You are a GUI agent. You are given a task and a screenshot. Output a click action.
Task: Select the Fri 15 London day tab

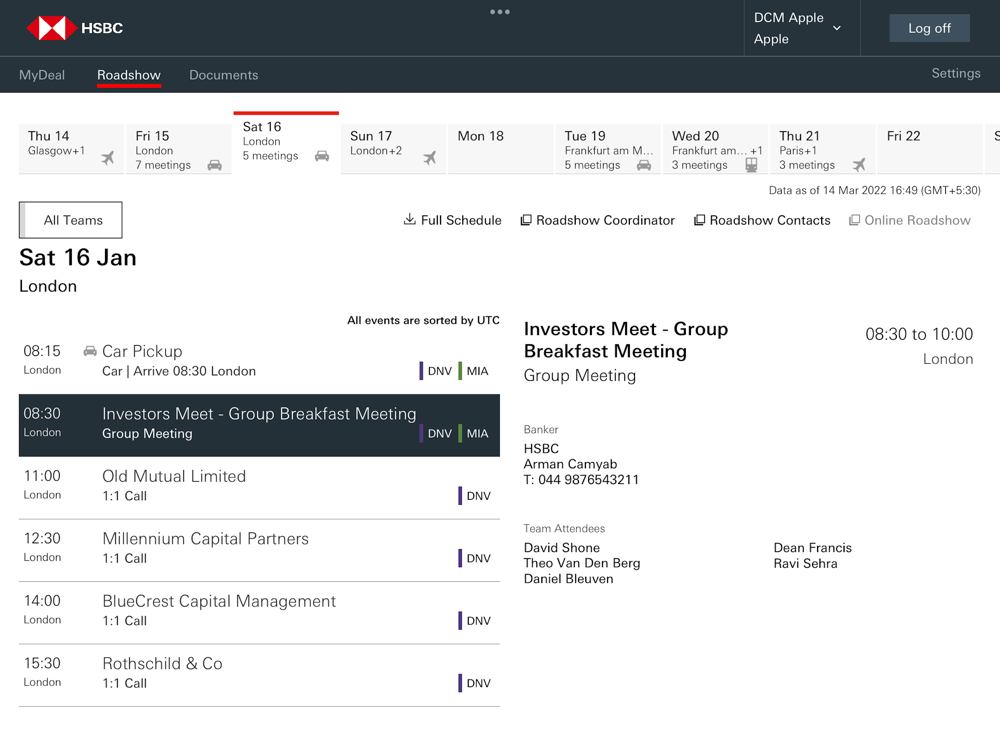(x=179, y=149)
